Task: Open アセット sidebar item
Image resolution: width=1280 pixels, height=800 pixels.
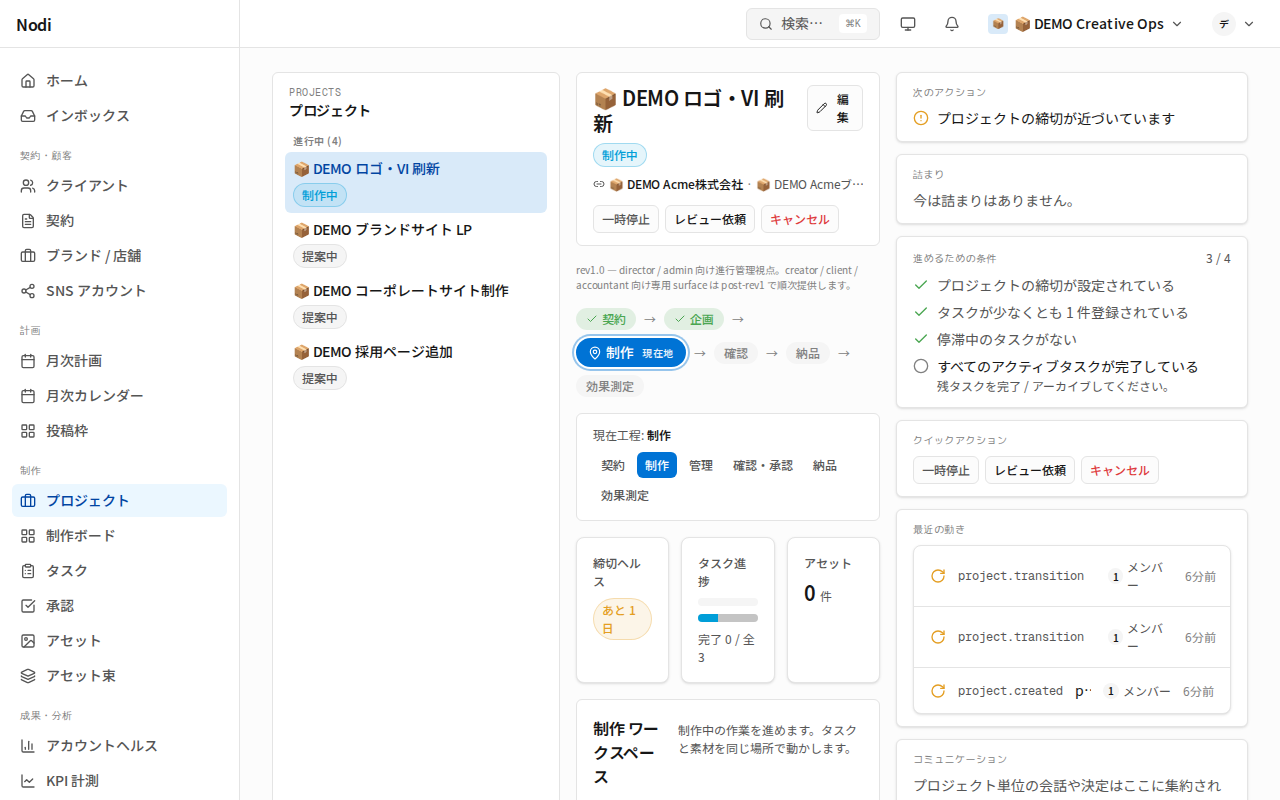Action: (x=119, y=640)
